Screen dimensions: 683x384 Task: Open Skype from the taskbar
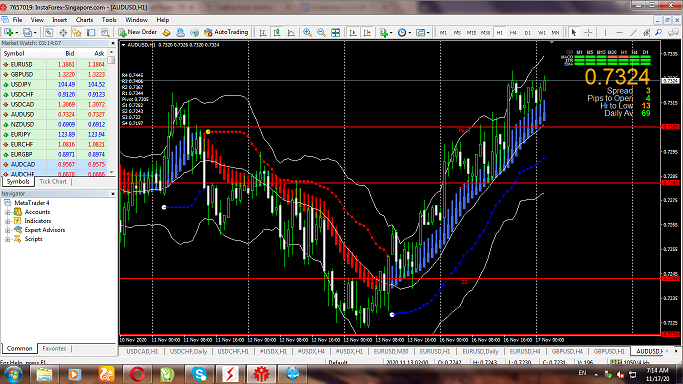(199, 374)
